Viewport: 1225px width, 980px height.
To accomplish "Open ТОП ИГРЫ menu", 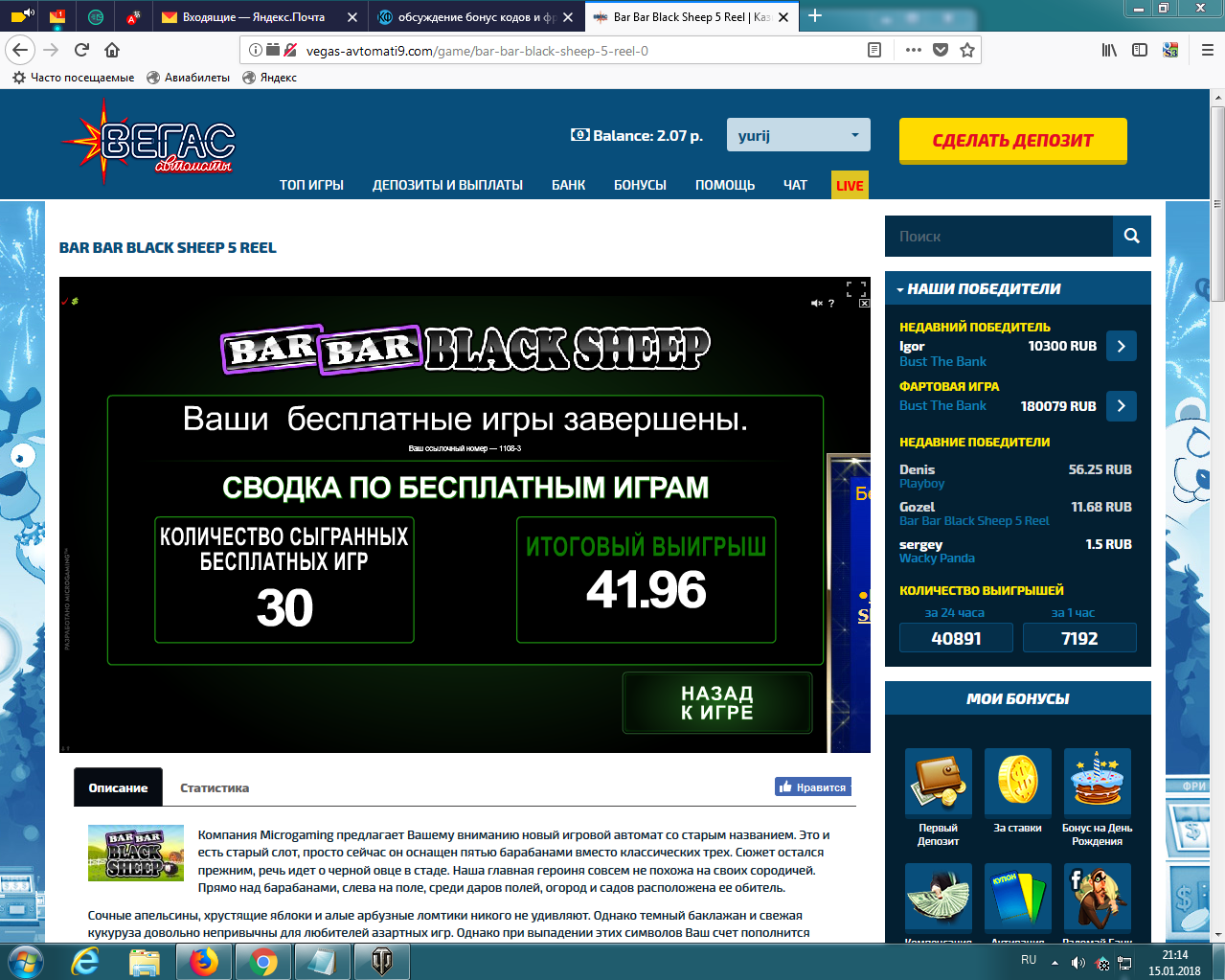I will click(311, 185).
